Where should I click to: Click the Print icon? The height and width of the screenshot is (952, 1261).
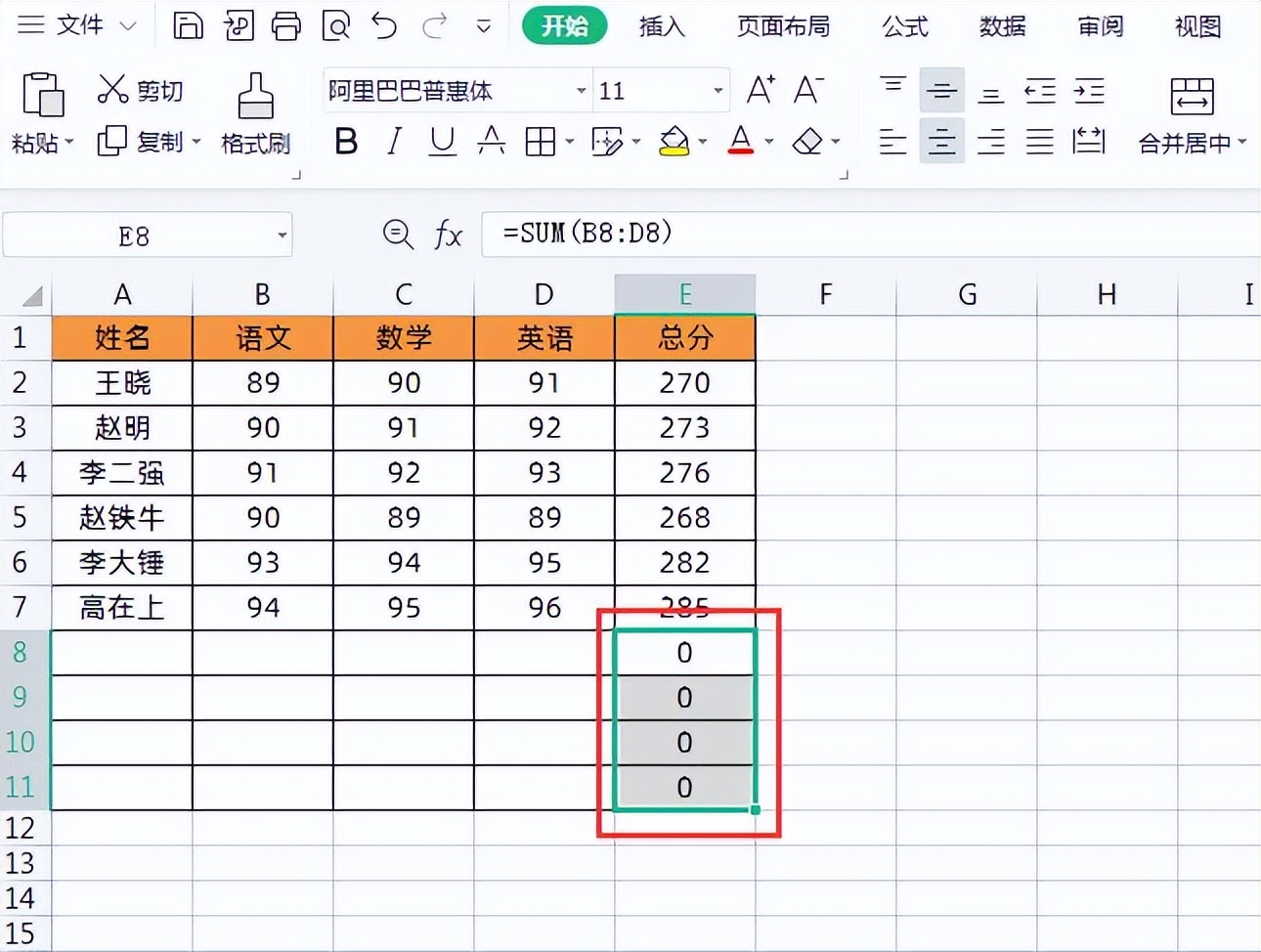(286, 25)
